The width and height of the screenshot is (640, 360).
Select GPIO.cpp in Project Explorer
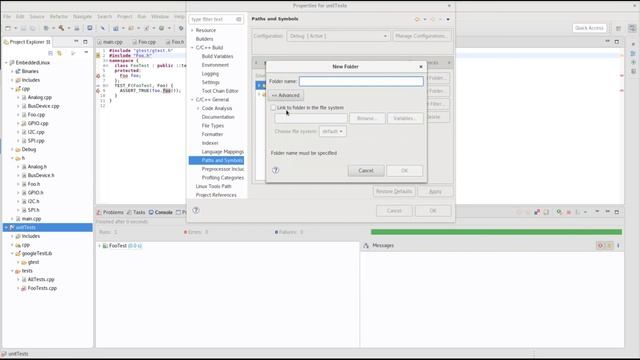click(x=38, y=123)
